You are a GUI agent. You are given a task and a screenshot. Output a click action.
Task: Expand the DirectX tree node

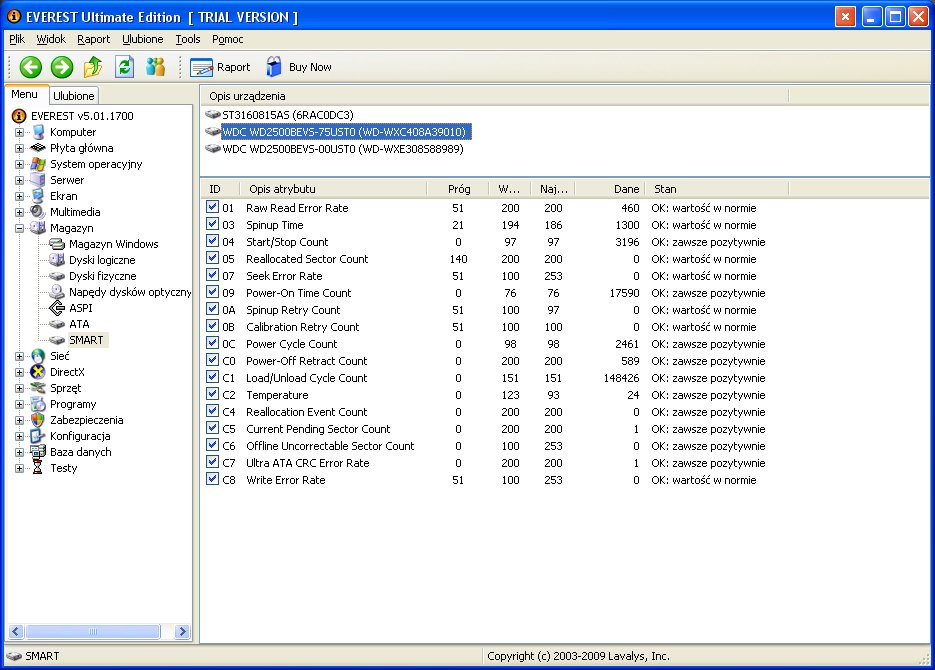coord(19,373)
